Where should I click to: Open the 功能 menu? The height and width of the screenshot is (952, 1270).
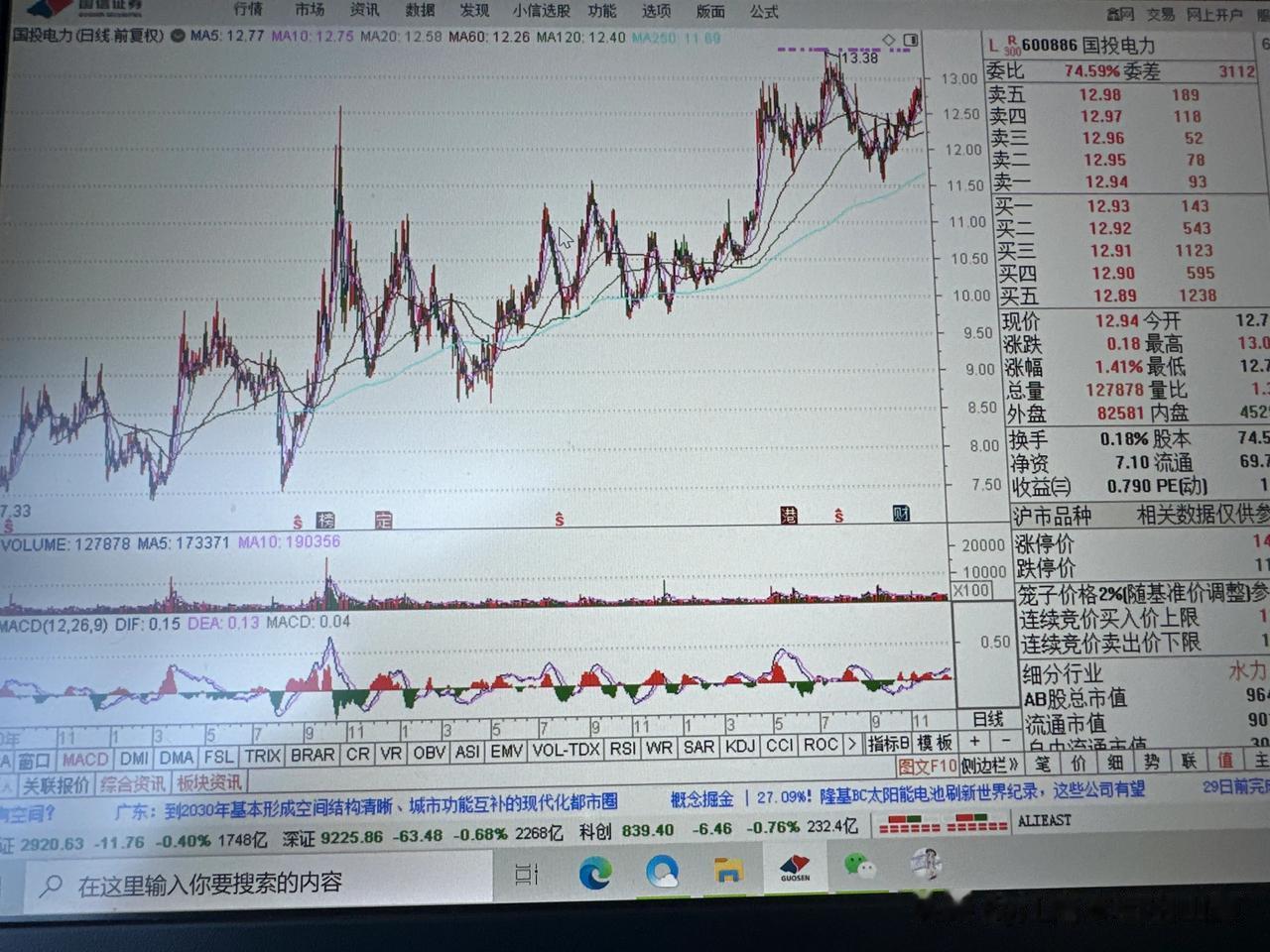click(x=601, y=11)
